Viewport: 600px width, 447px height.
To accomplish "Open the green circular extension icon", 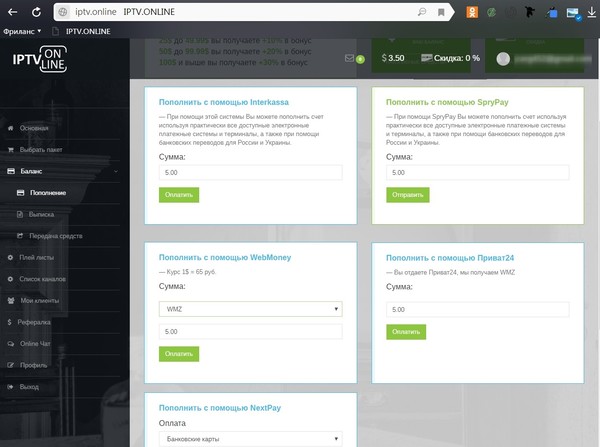I will tap(491, 13).
